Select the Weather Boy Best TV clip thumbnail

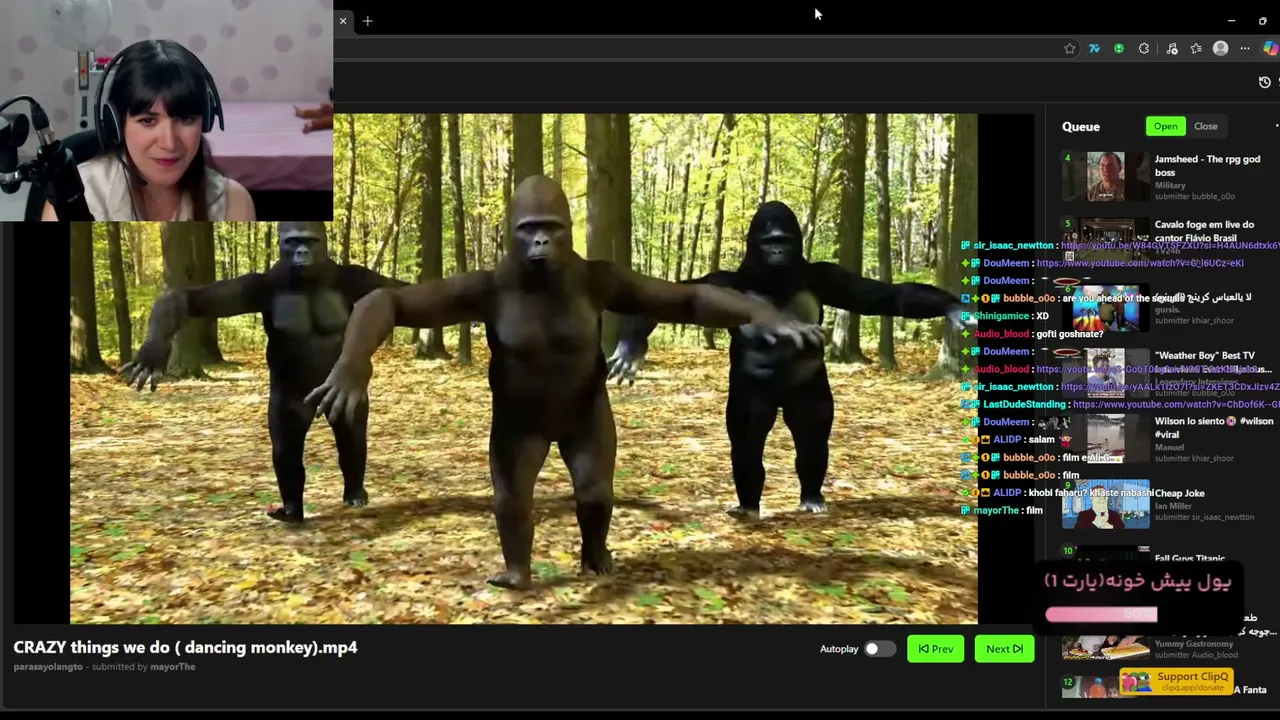1105,372
